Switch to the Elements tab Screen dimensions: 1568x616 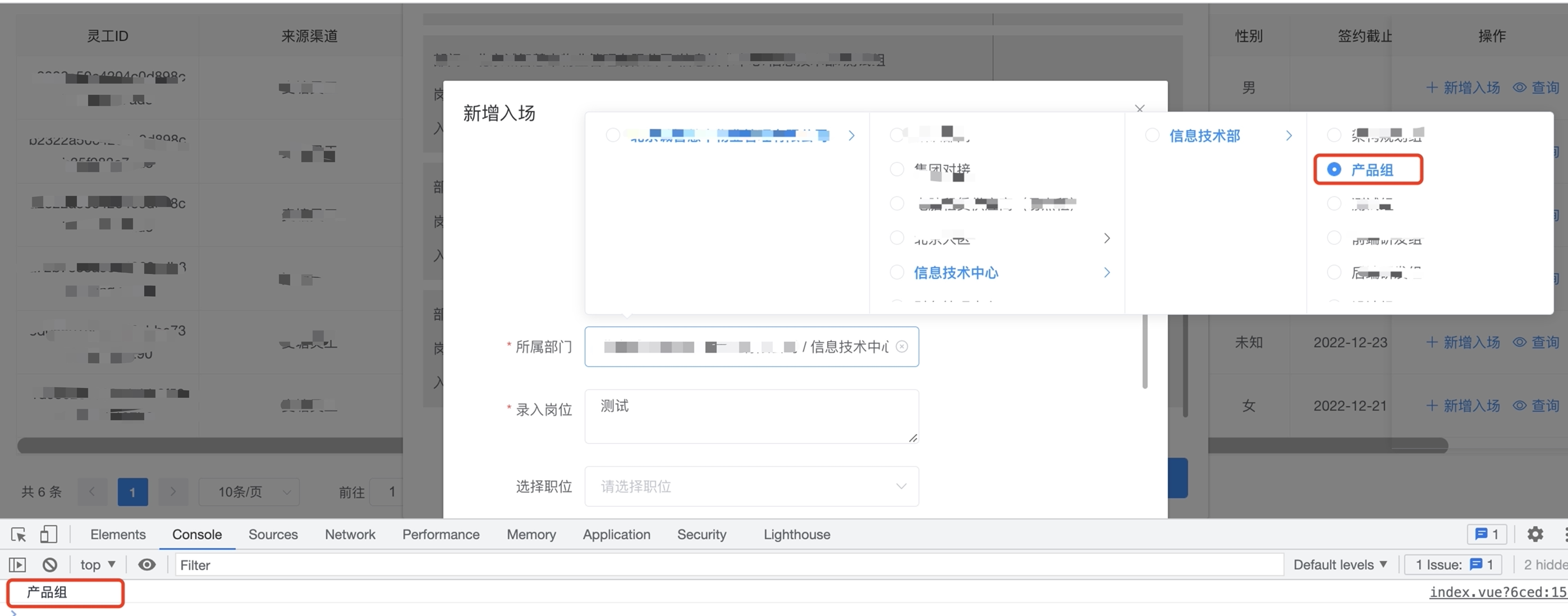coord(118,535)
